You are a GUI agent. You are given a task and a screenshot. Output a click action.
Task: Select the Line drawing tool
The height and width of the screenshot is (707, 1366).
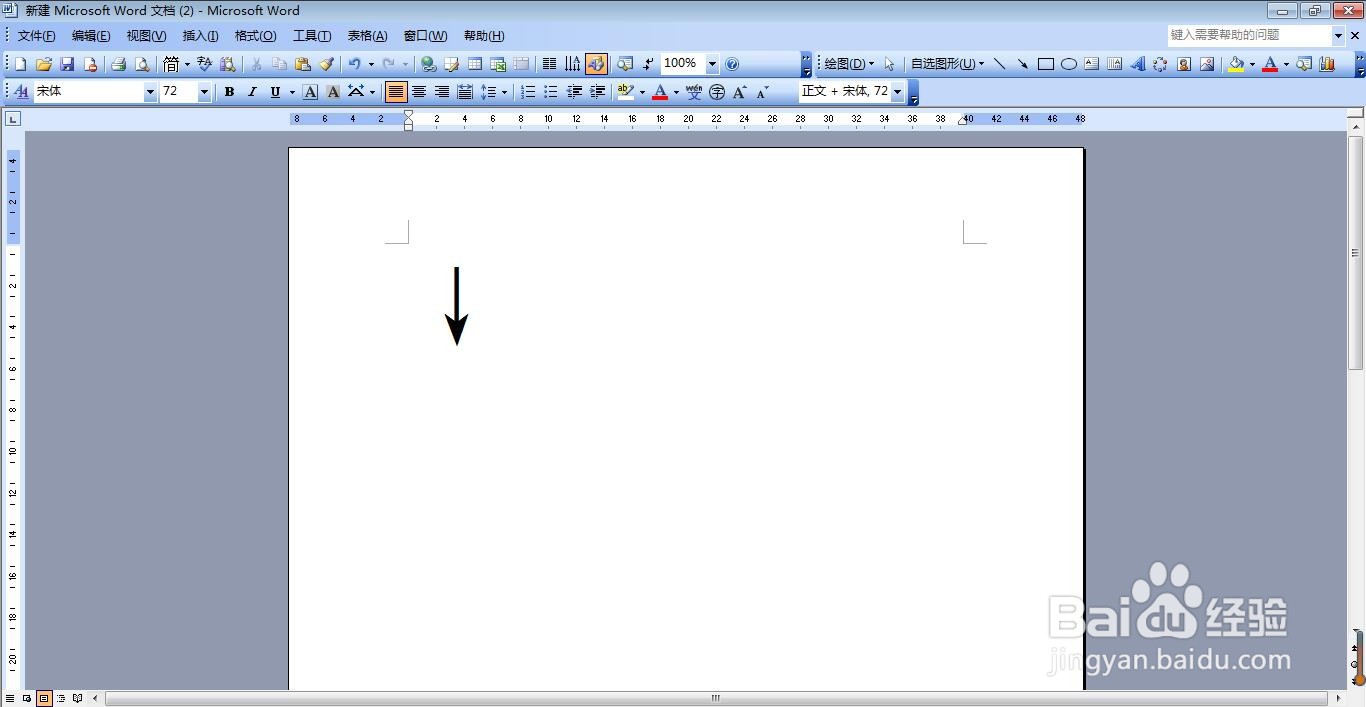click(x=999, y=64)
